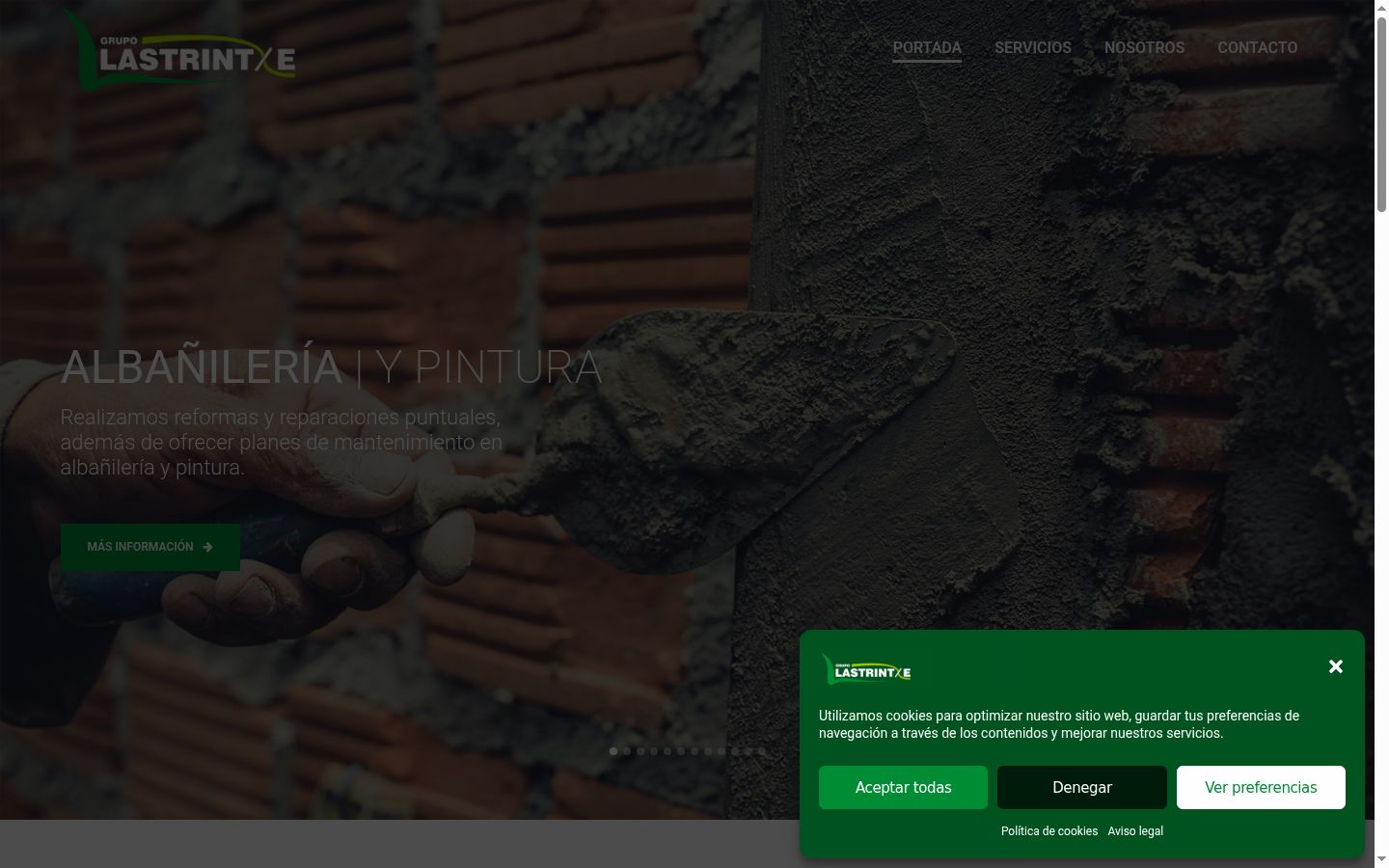Click the MÁS INFORMACIÓN button
This screenshot has height=868, width=1389.
150,547
